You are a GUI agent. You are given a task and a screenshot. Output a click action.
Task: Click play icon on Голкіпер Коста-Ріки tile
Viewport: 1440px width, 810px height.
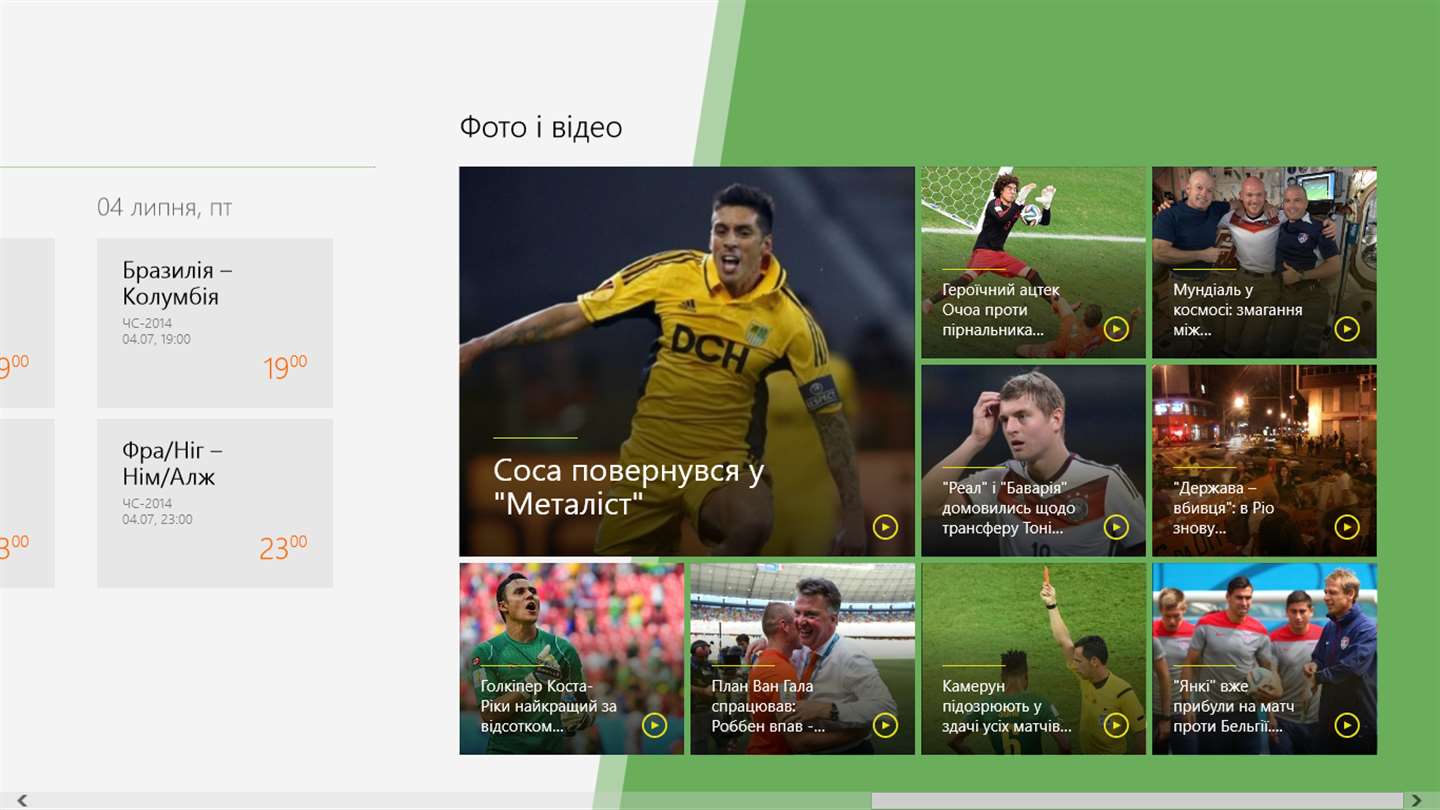coord(654,725)
